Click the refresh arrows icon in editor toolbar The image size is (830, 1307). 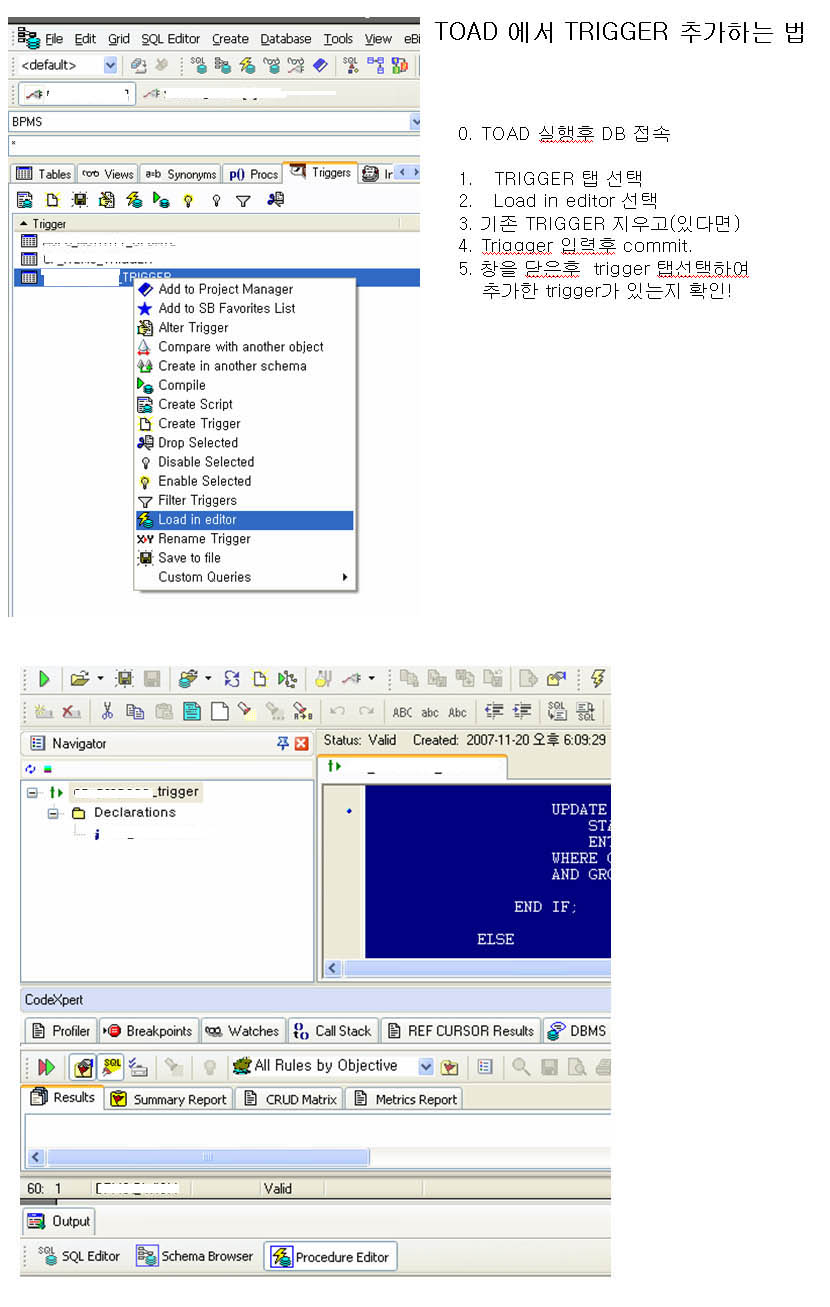(232, 679)
